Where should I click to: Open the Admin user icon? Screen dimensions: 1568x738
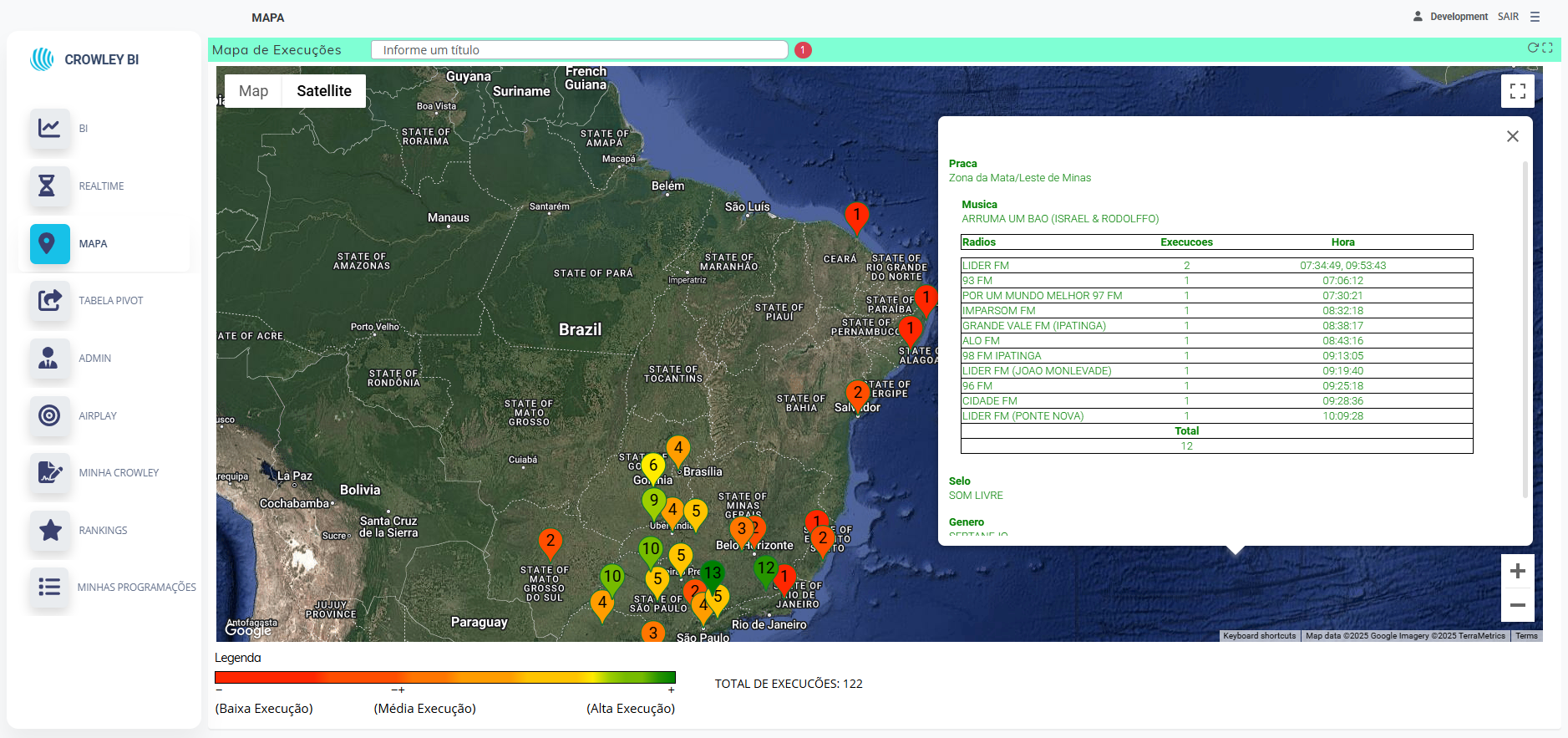(x=49, y=358)
